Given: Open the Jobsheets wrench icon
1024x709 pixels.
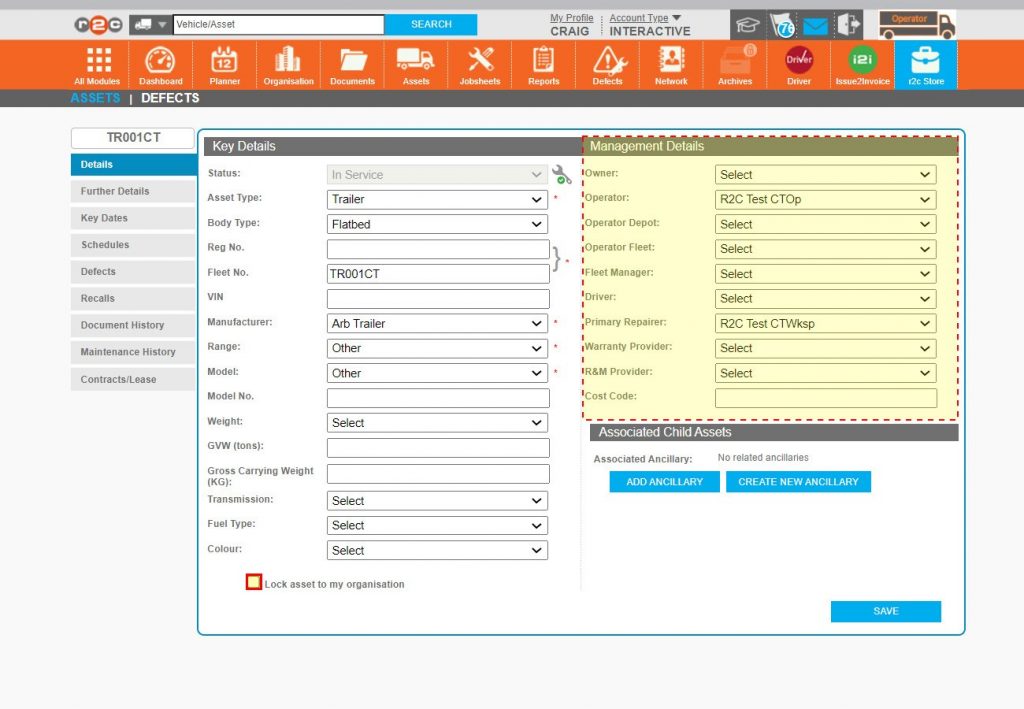Looking at the screenshot, I should (x=479, y=63).
